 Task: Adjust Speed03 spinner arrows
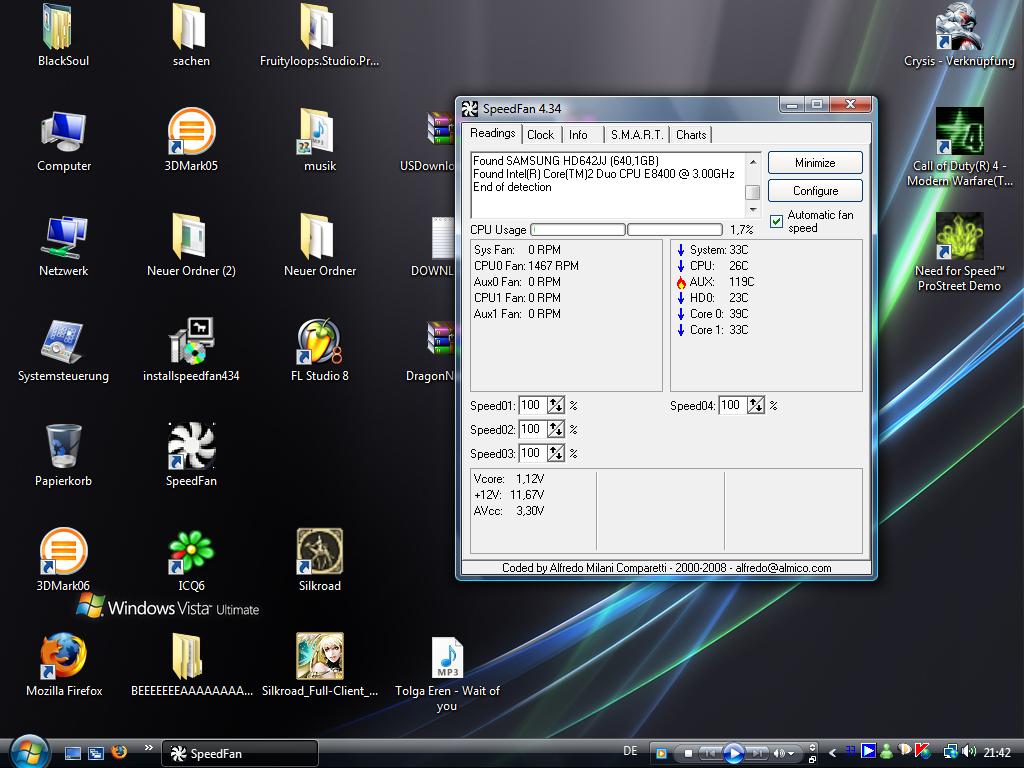tap(555, 453)
